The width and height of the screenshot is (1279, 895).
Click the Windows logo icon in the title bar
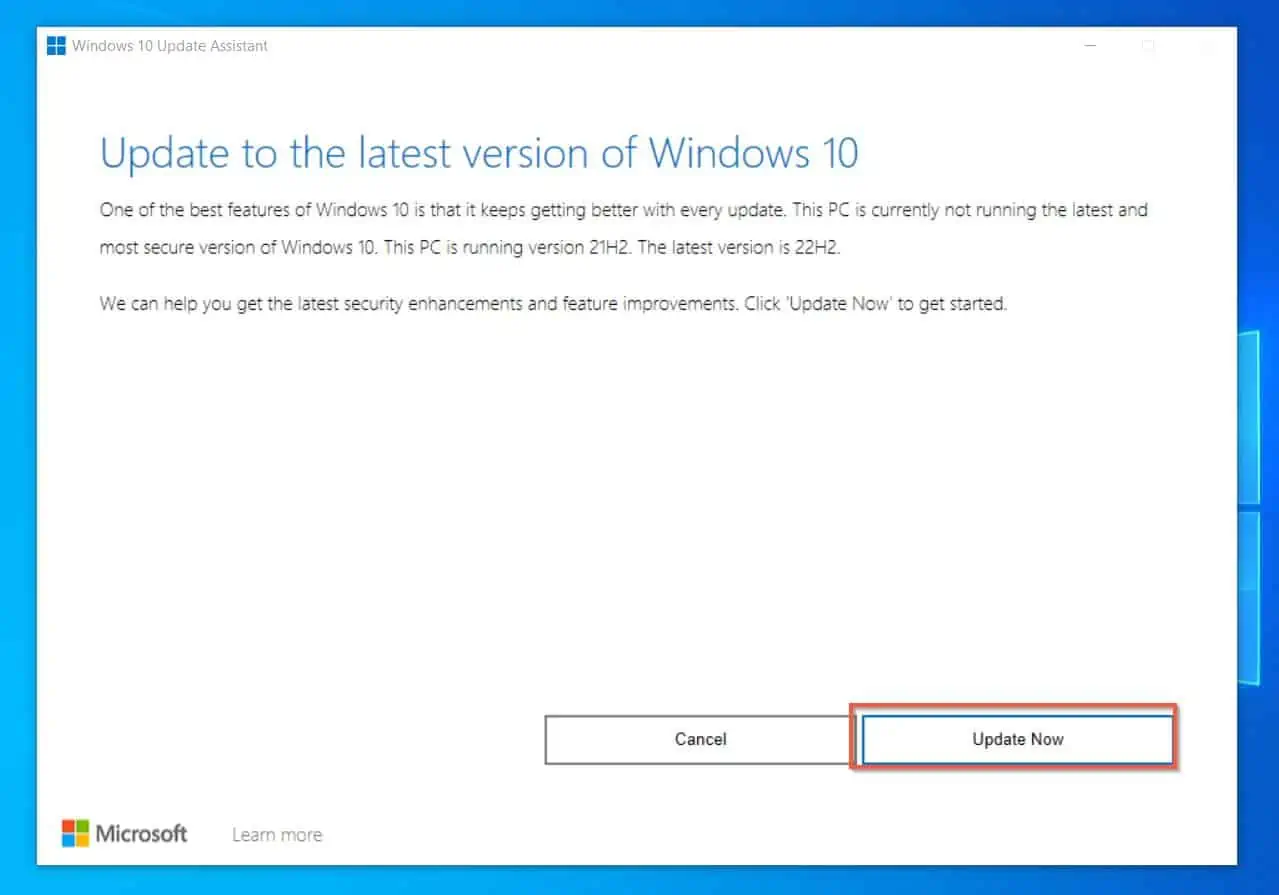(x=56, y=46)
